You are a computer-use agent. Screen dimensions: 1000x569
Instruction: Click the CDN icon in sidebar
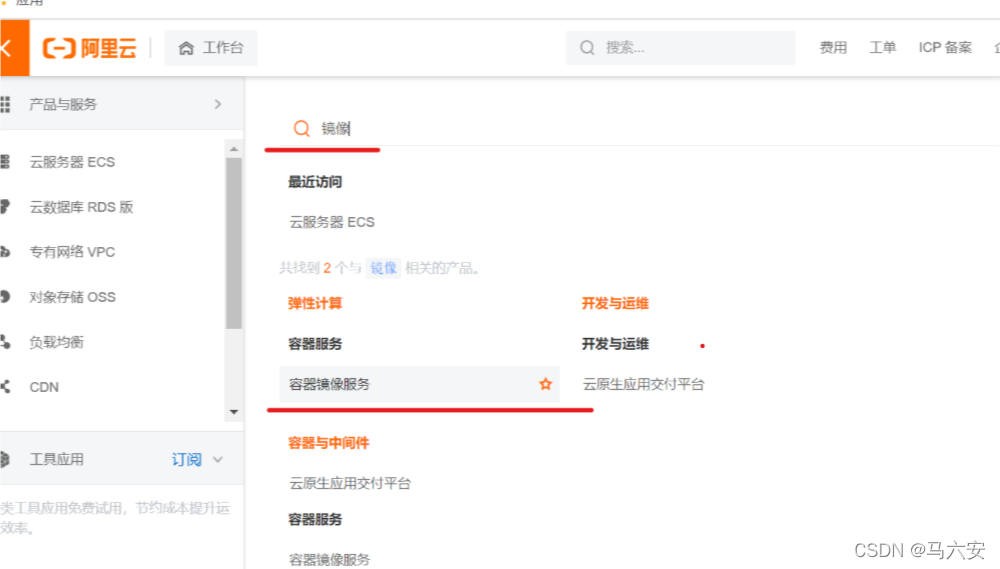5,387
